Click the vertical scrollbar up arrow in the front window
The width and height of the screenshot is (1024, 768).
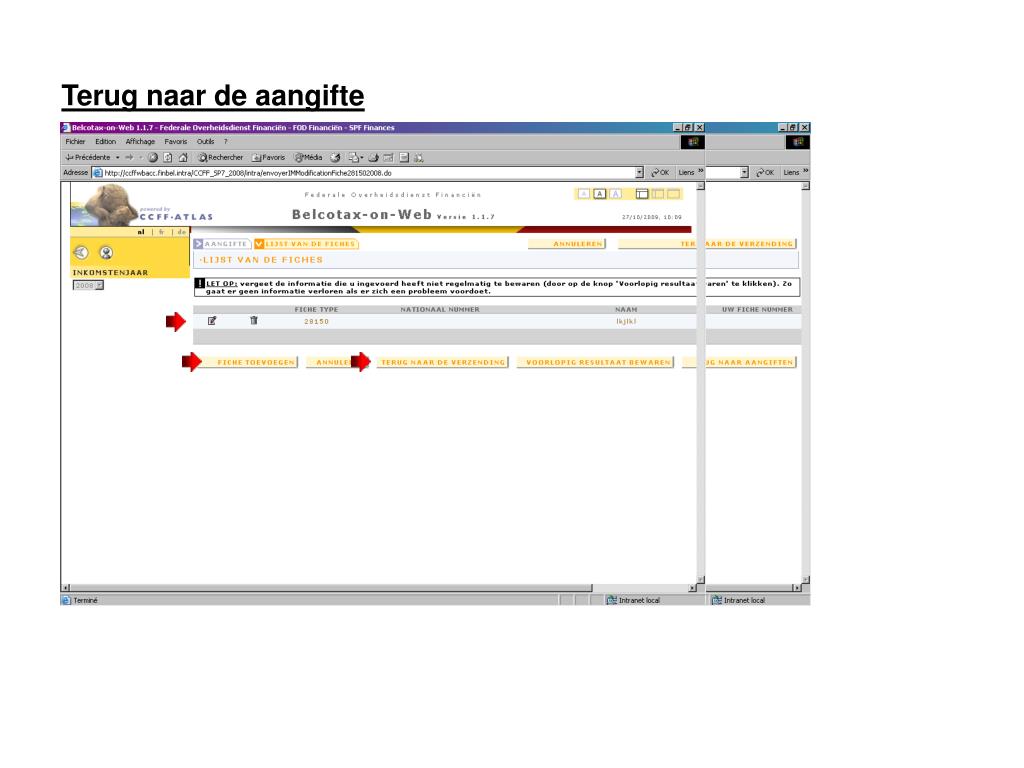point(700,186)
